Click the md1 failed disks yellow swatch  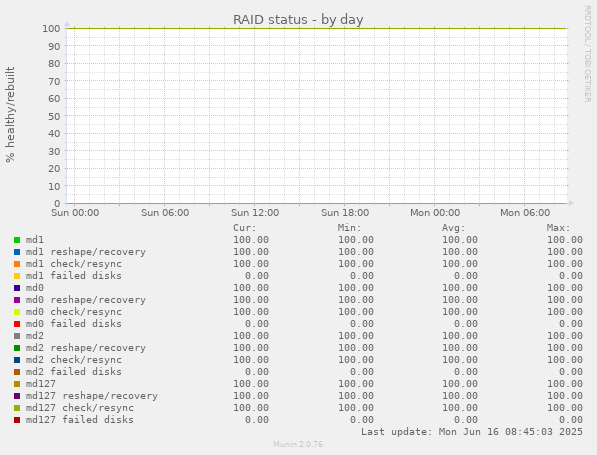(17, 276)
